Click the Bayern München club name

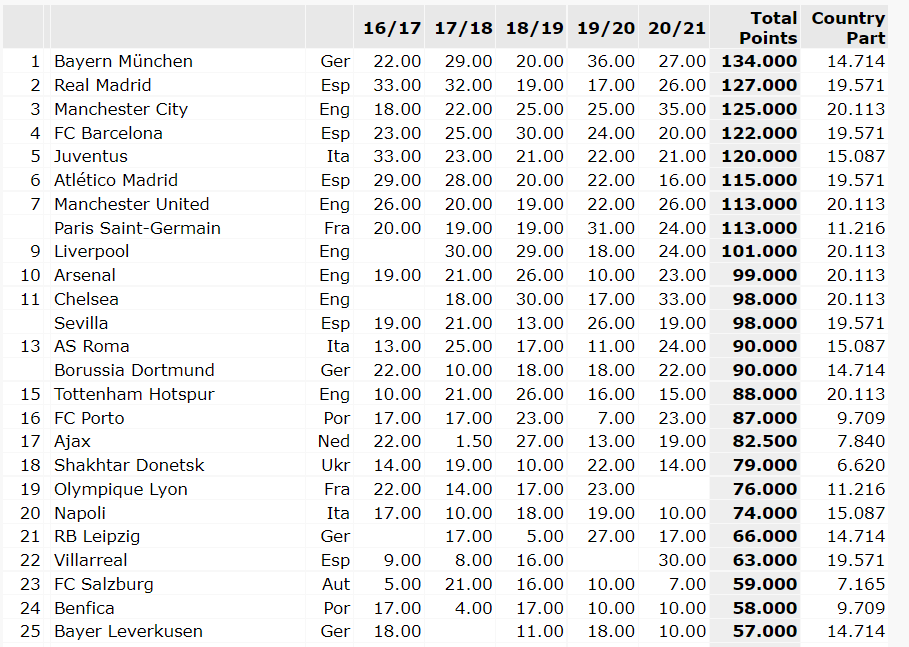point(123,61)
